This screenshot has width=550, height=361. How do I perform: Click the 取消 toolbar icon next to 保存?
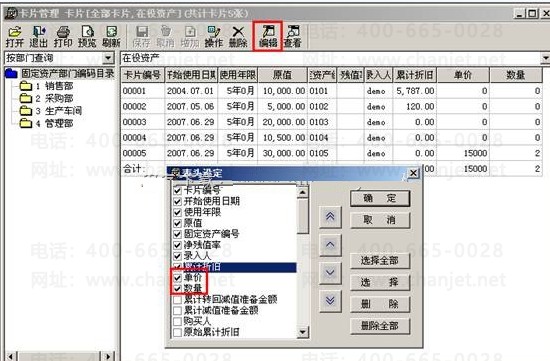[x=166, y=36]
